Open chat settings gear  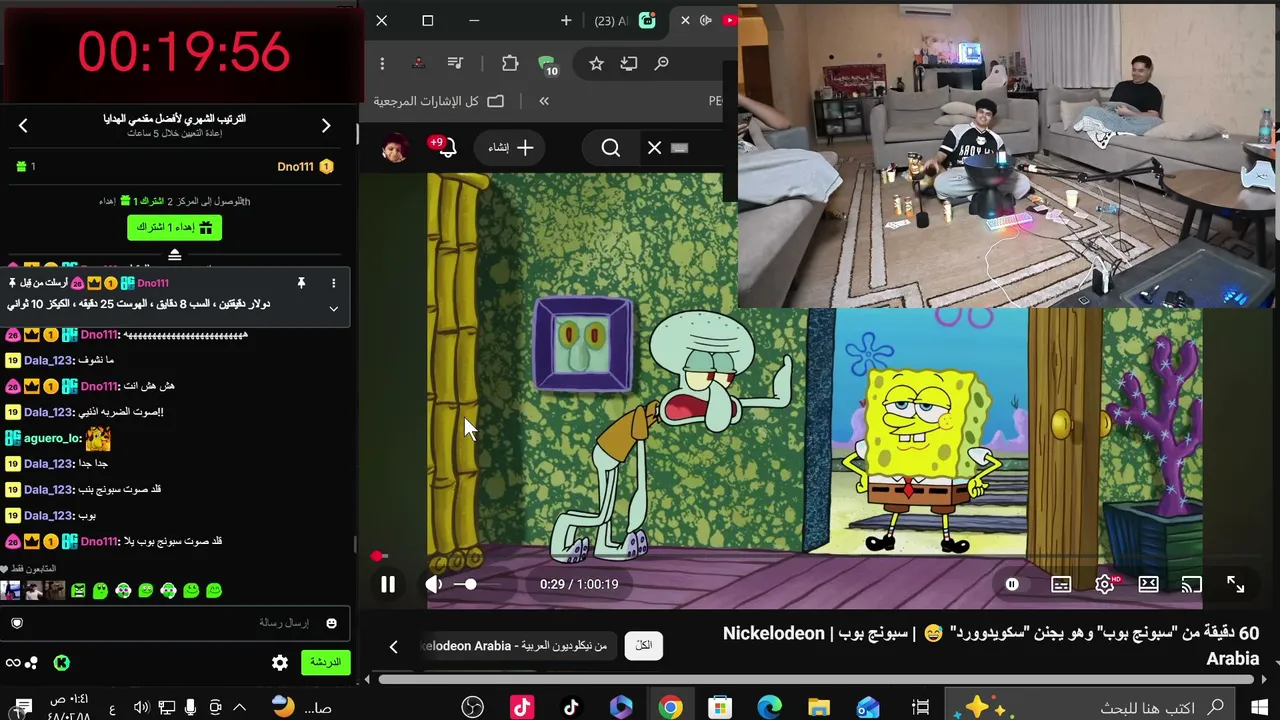[280, 662]
